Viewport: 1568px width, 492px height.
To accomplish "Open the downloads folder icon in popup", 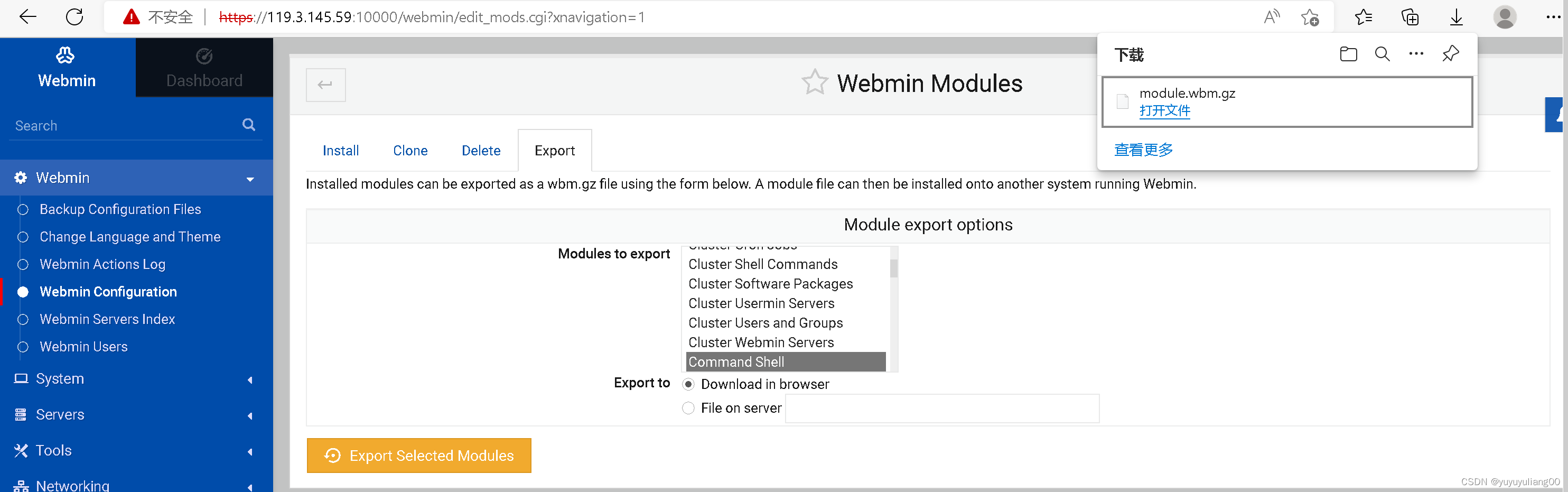I will (1348, 53).
